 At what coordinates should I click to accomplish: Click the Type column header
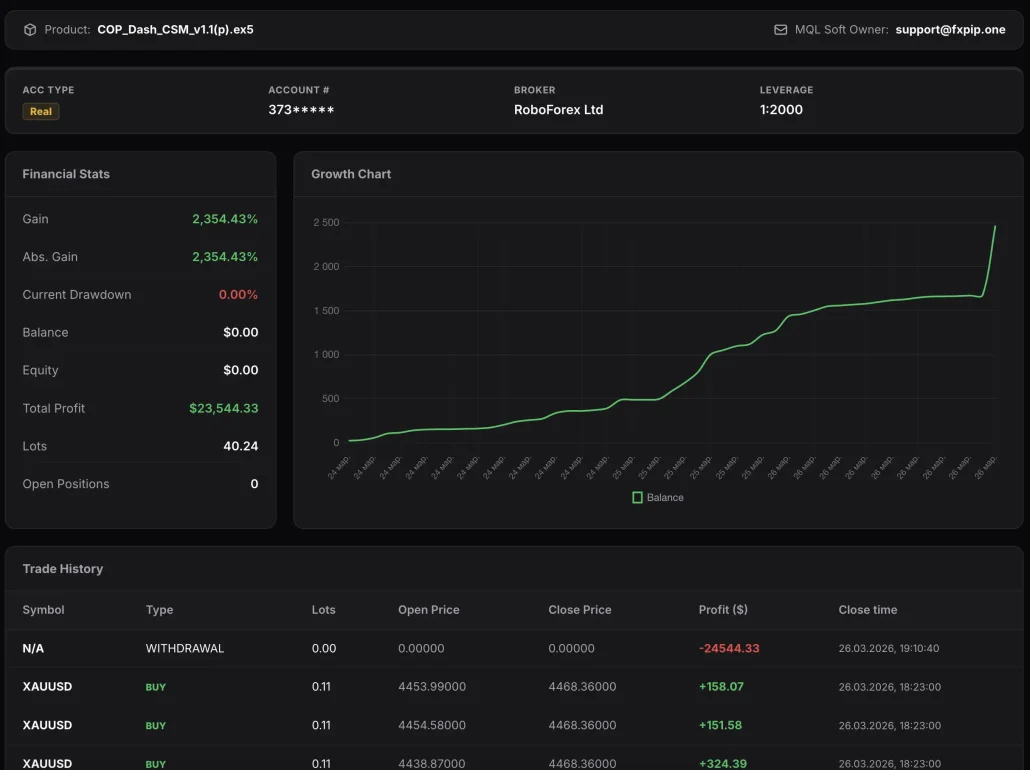tap(160, 610)
